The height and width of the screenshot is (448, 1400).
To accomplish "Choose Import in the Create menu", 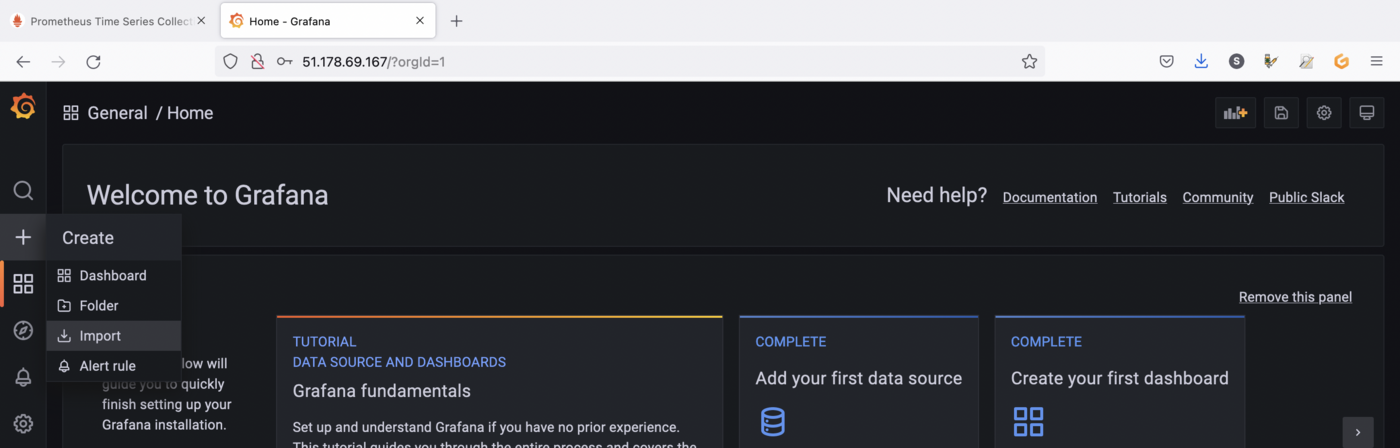I will [114, 336].
